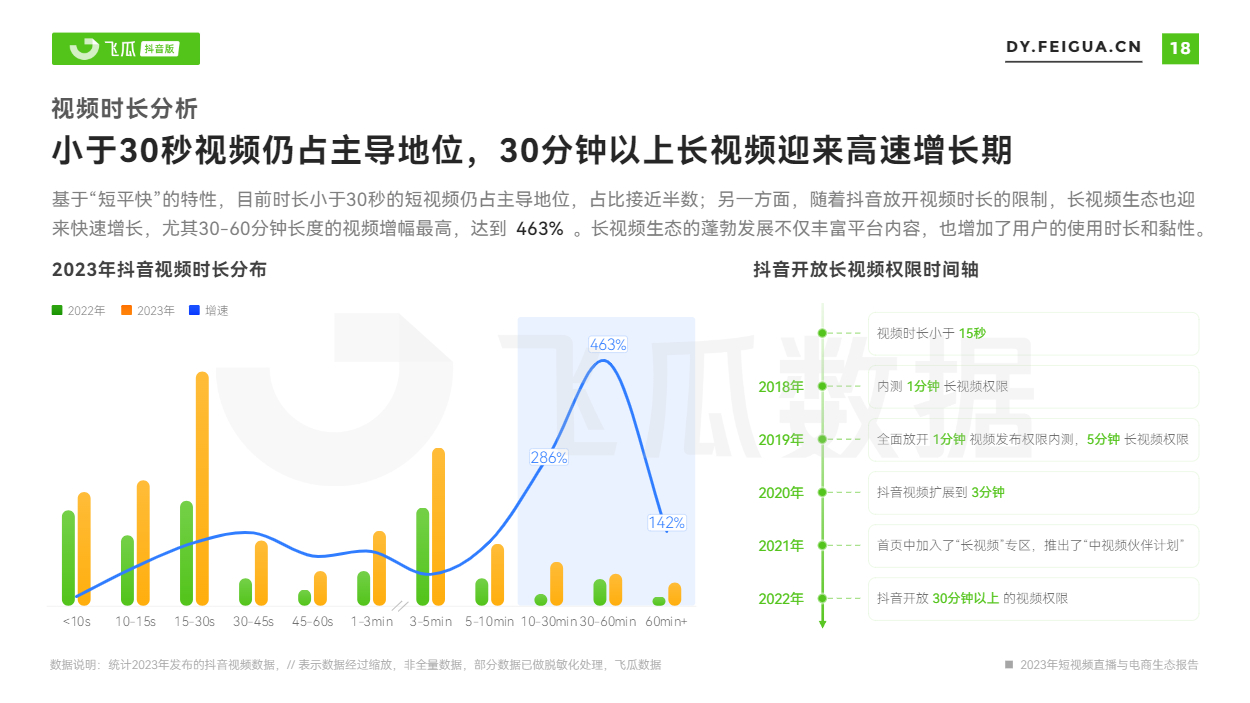1250x703 pixels.
Task: Select the 10-15s axis label
Action: 135,621
